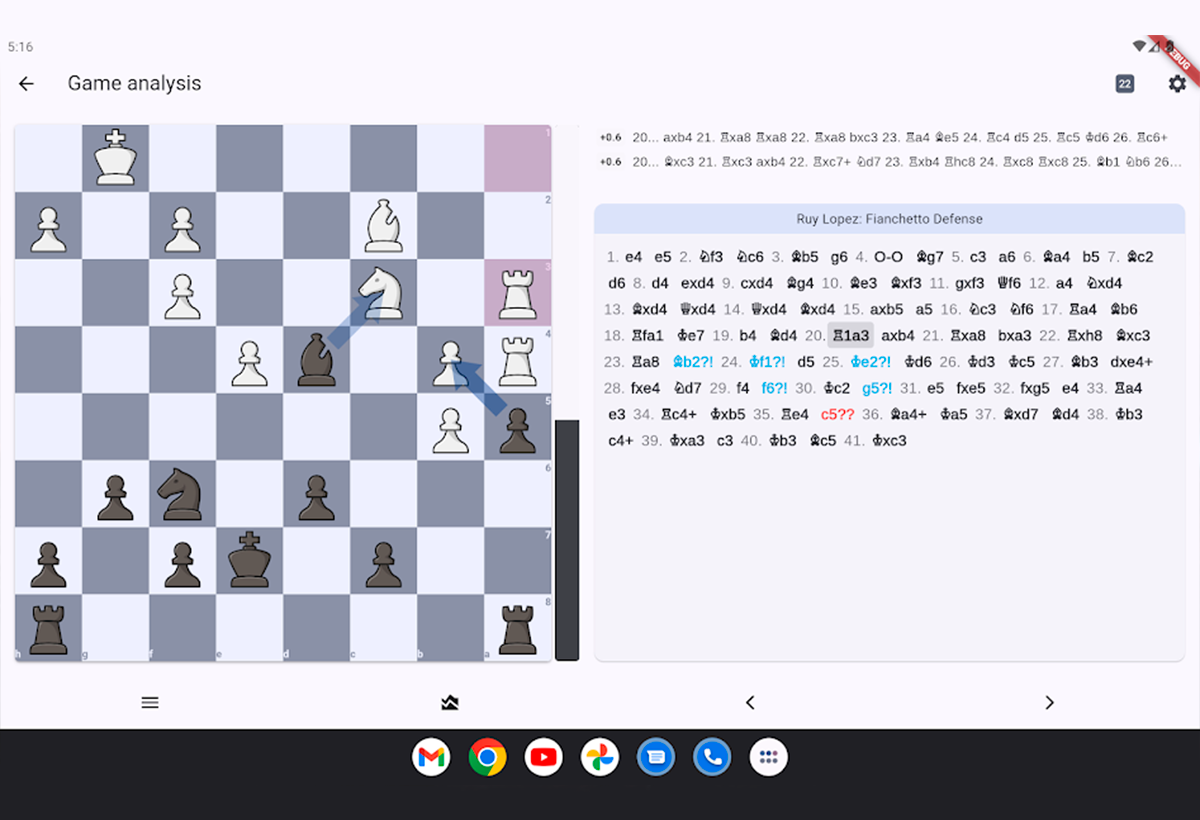Jump to final move 41. Kxc3

click(889, 440)
